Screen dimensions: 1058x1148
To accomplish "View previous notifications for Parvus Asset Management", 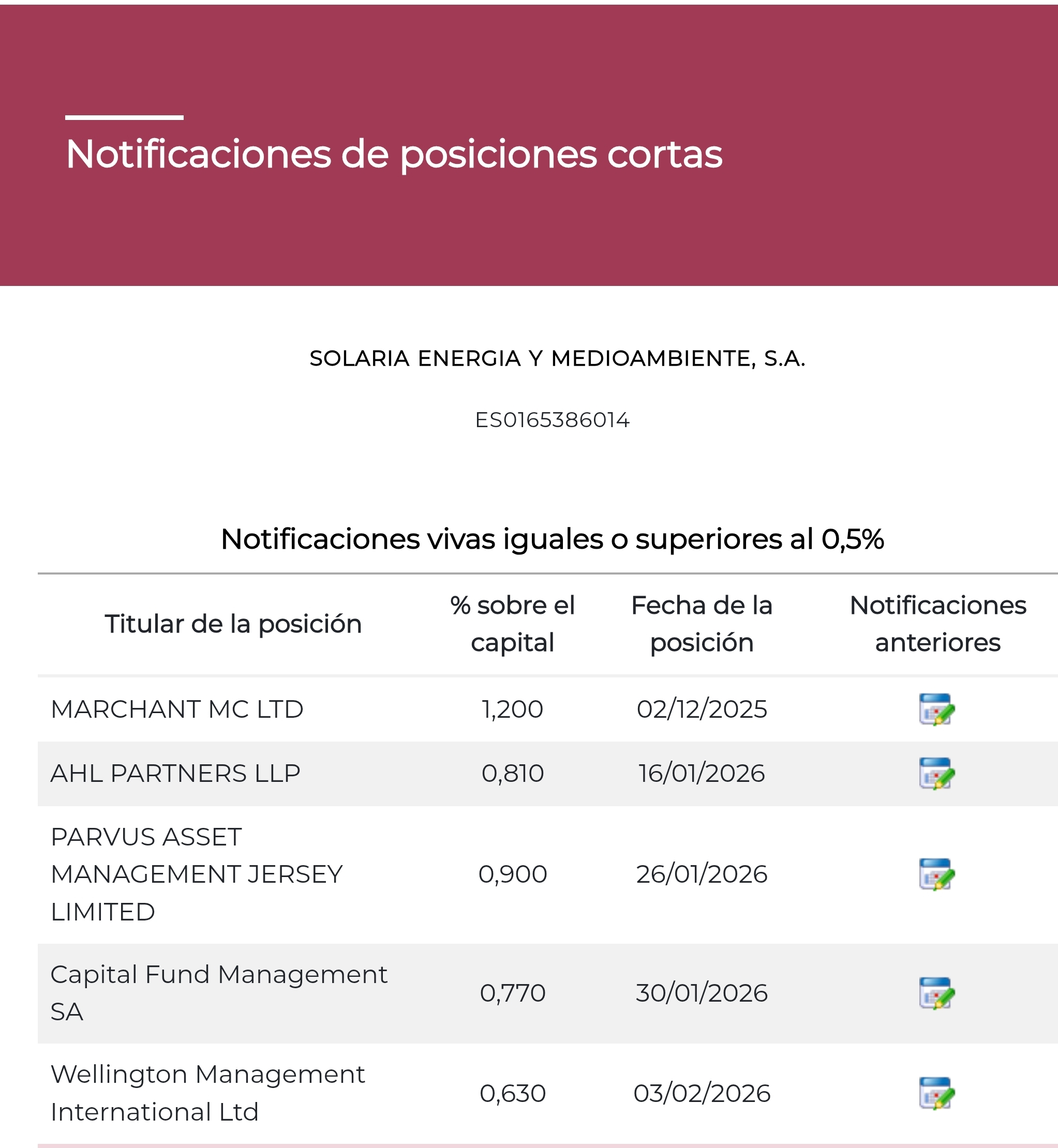I will (936, 874).
